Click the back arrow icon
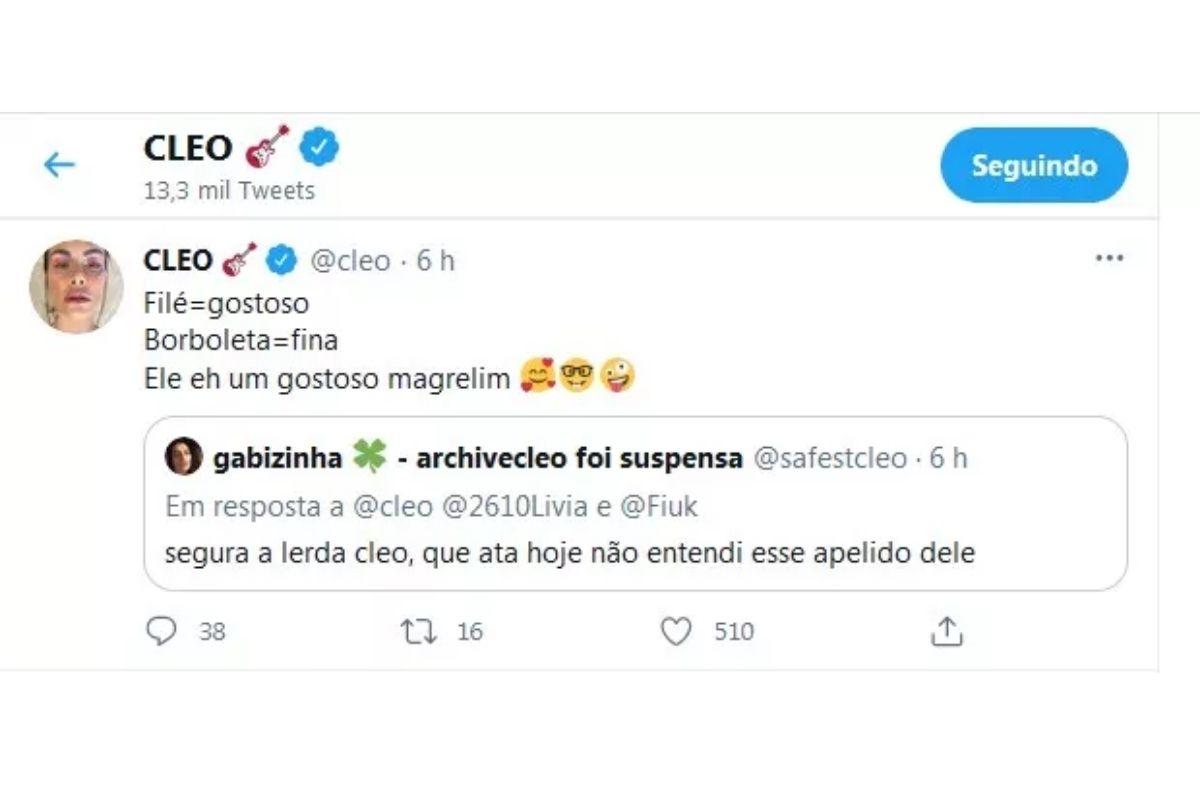Screen dimensions: 1200x800 click(x=59, y=165)
